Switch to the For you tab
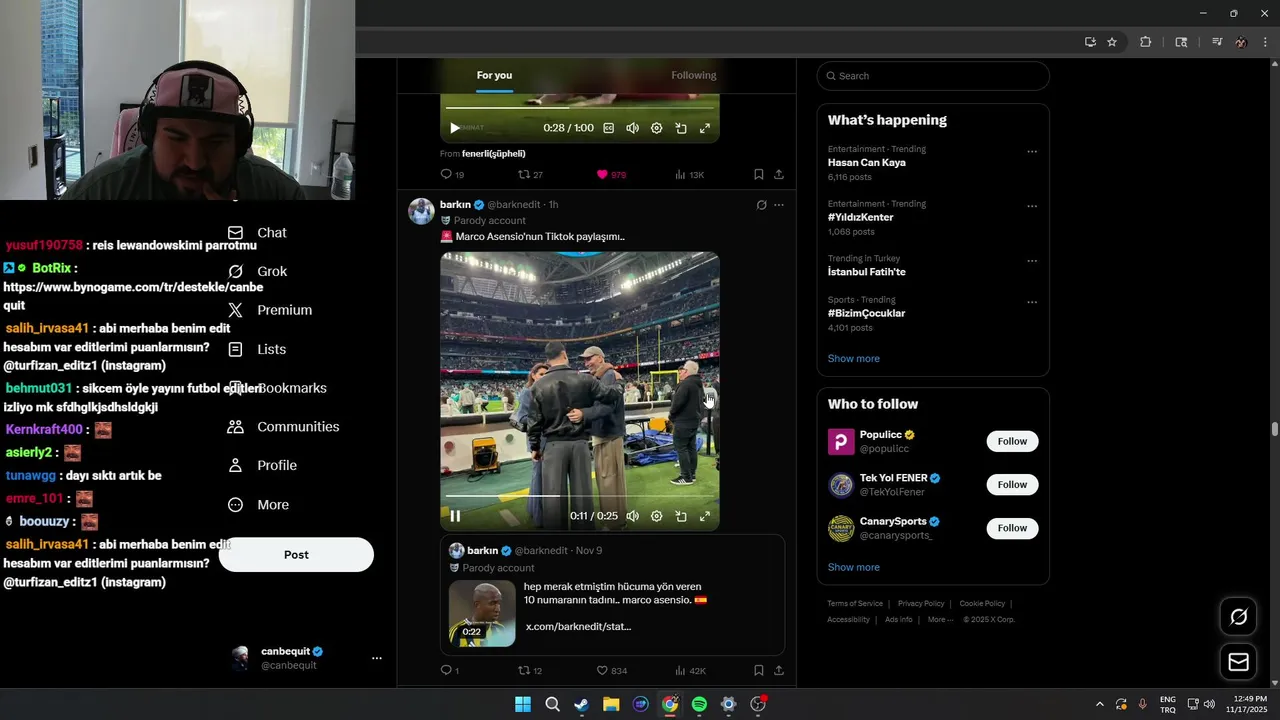1280x720 pixels. click(x=494, y=75)
